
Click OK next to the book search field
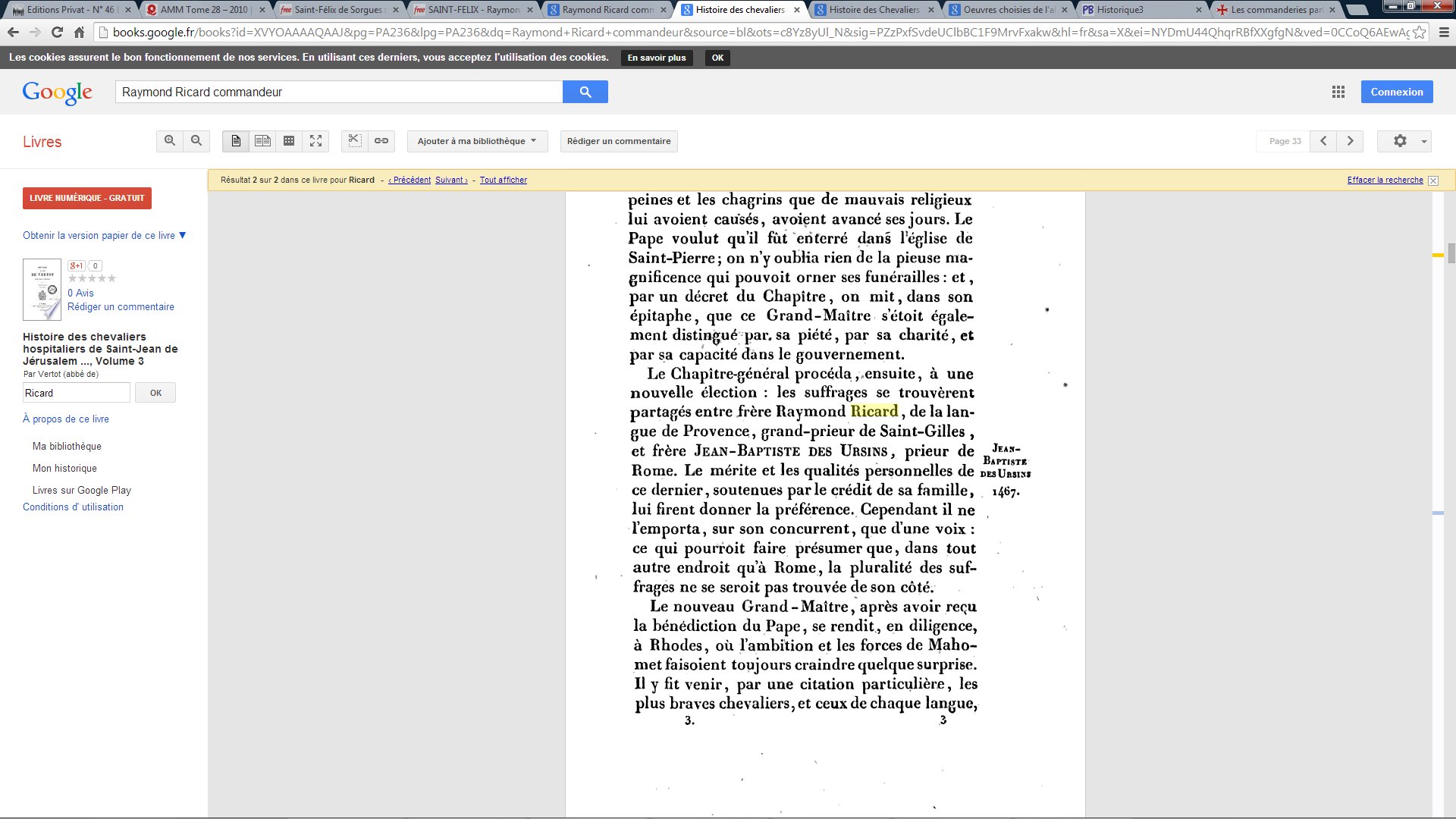point(155,393)
